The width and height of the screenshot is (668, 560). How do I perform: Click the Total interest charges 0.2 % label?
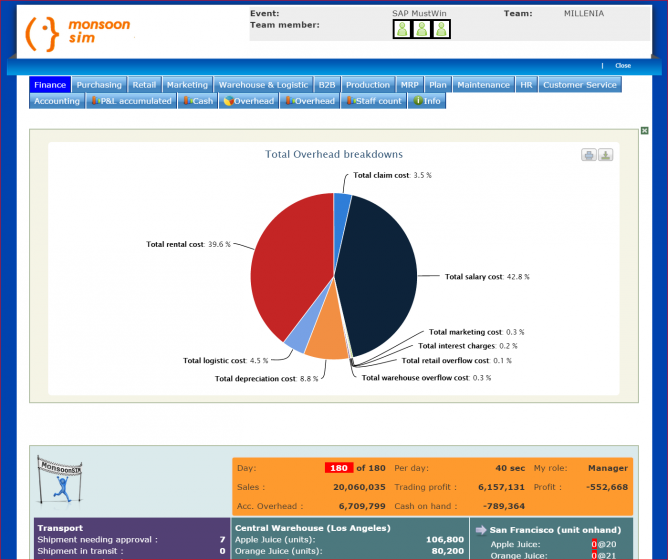point(468,346)
